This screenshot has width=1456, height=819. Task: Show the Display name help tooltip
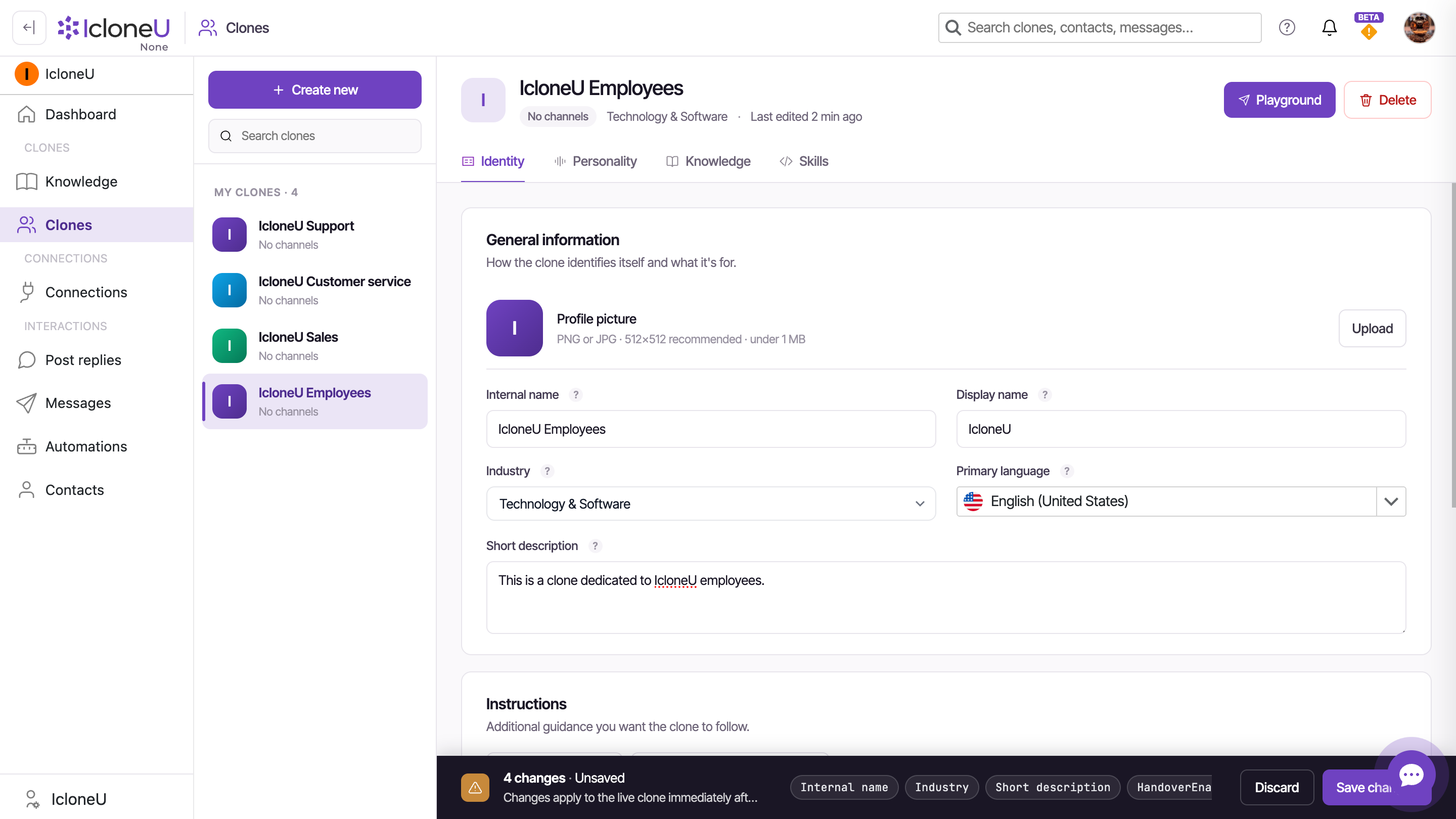[1045, 395]
